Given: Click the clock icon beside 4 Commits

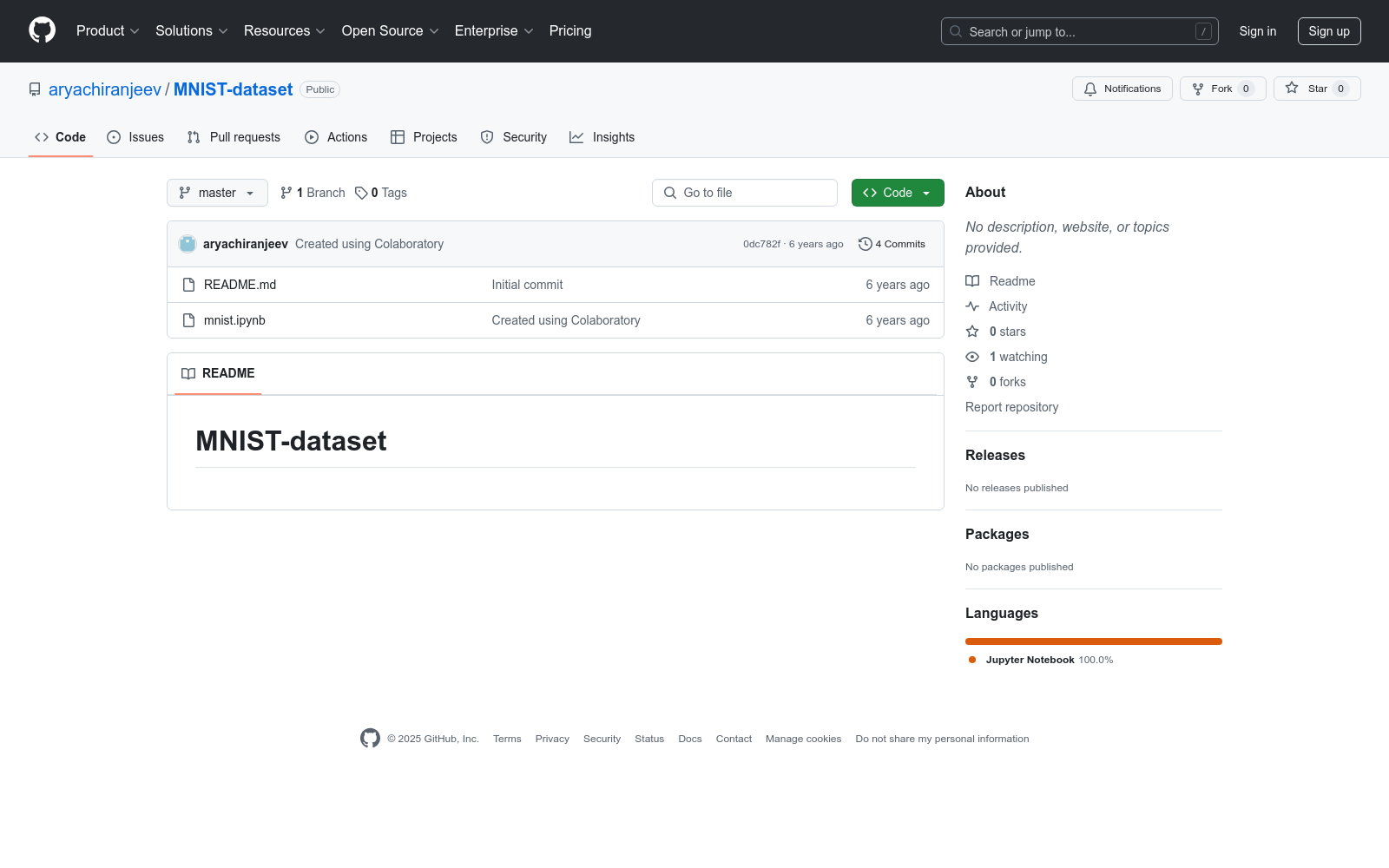Looking at the screenshot, I should pos(865,244).
